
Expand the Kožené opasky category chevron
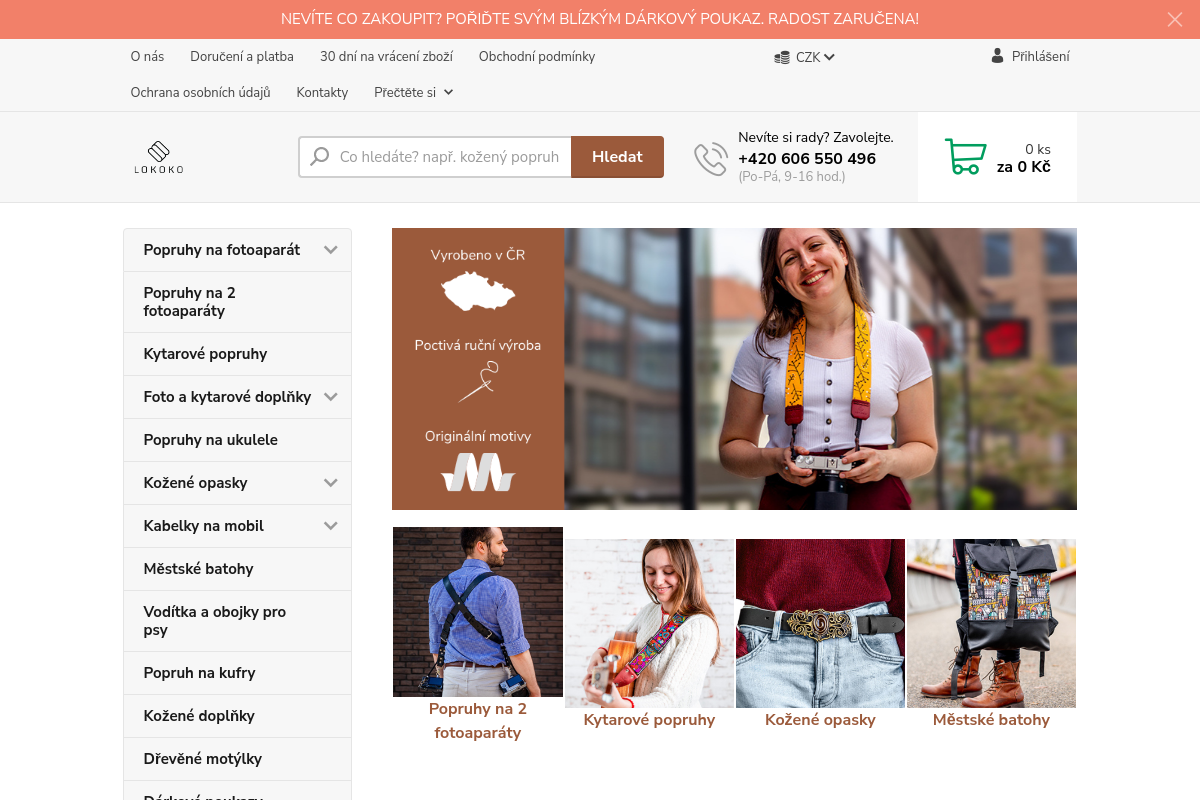coord(331,483)
